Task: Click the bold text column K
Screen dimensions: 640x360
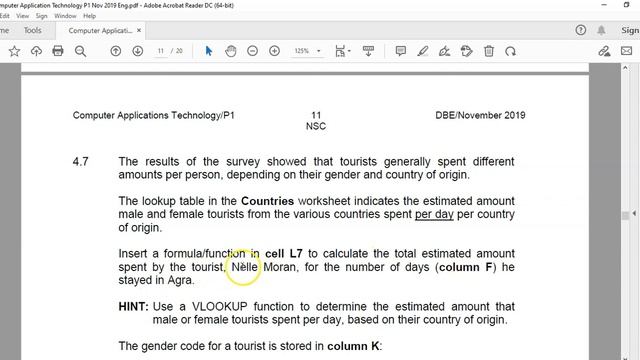Action: click(x=353, y=346)
